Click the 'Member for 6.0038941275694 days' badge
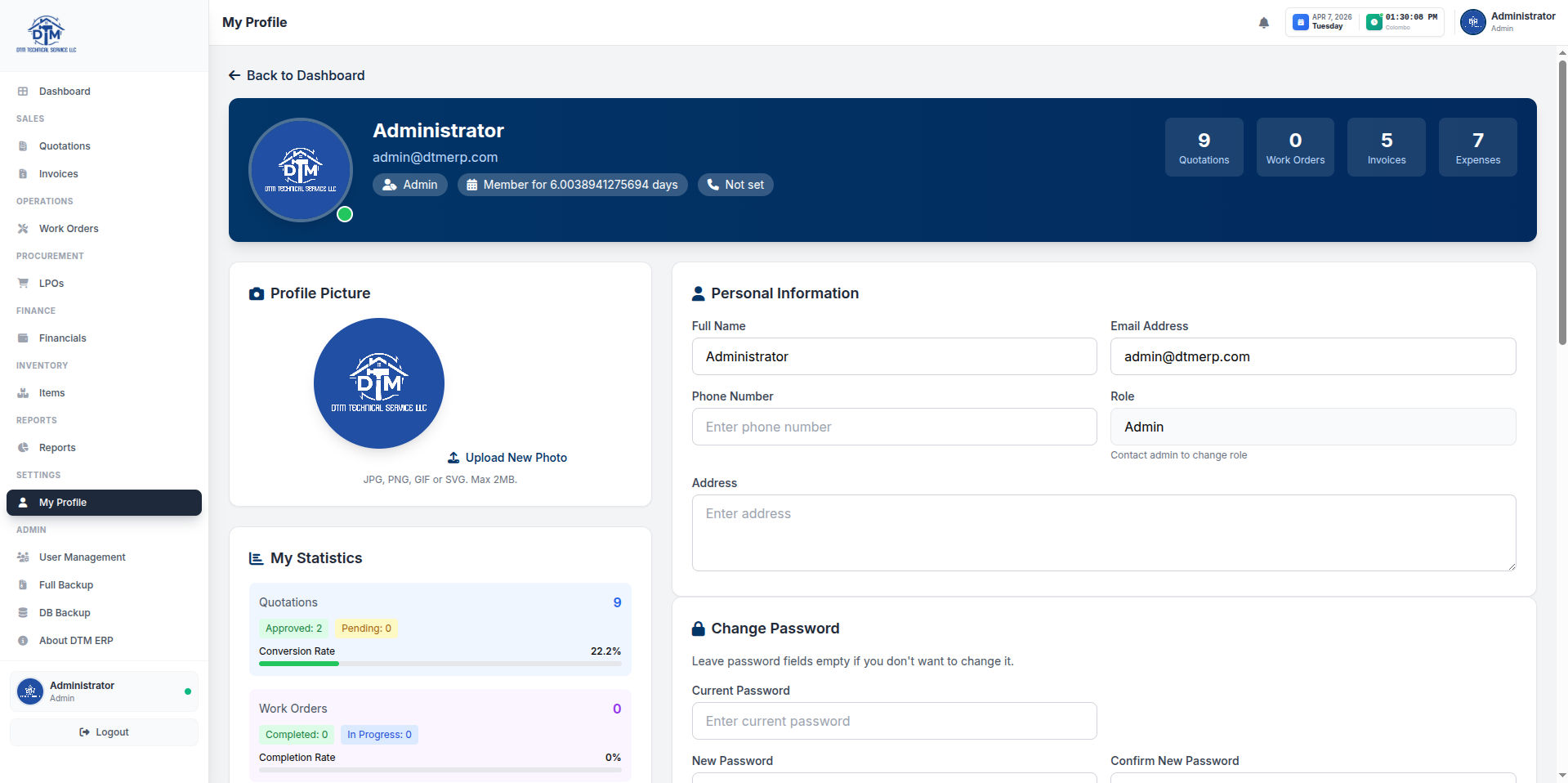Viewport: 1568px width, 783px height. pos(572,185)
